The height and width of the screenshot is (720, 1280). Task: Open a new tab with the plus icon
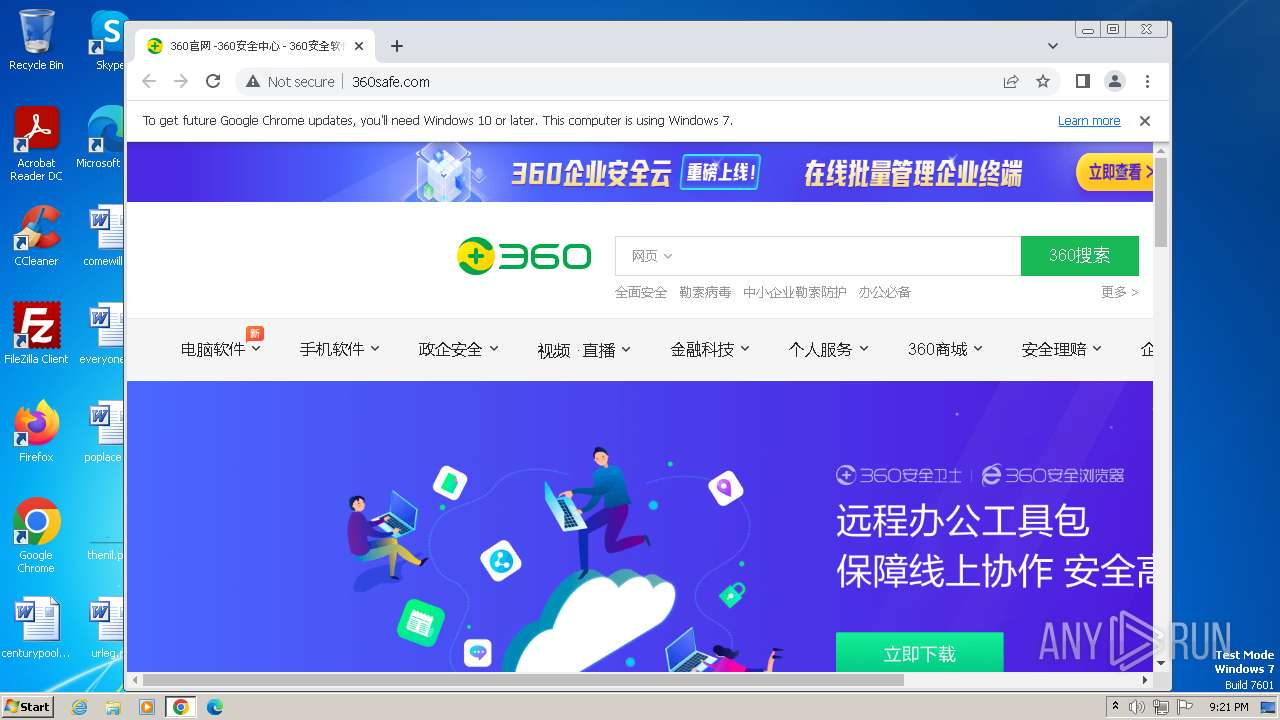397,46
